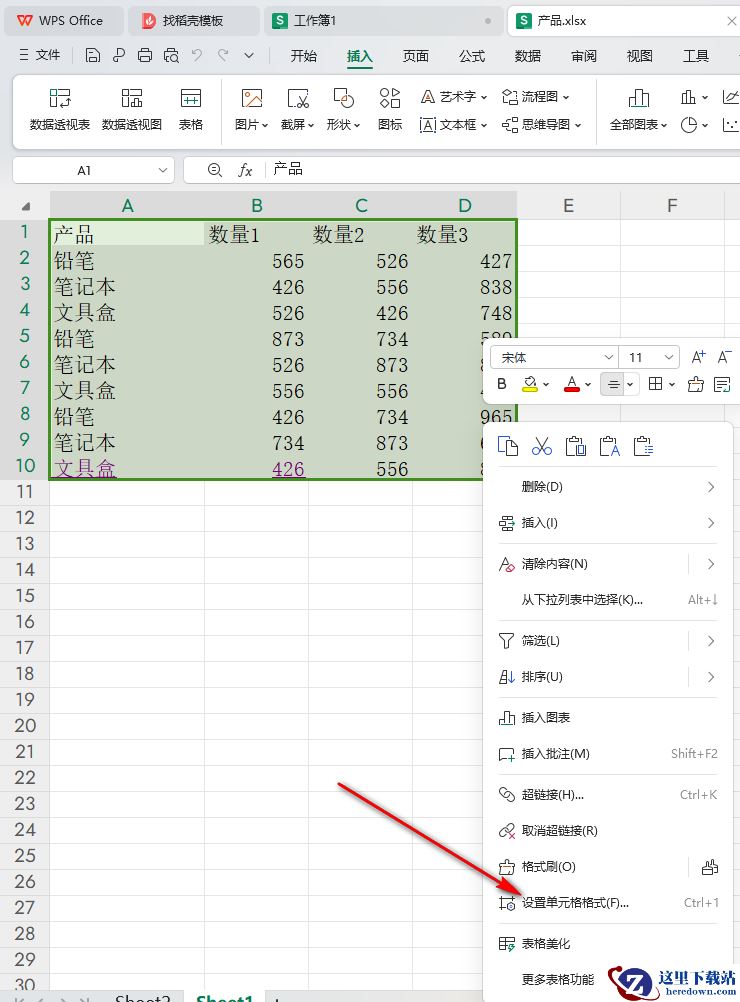Click the Undo arrow icon
This screenshot has height=1002, width=740.
pos(197,56)
